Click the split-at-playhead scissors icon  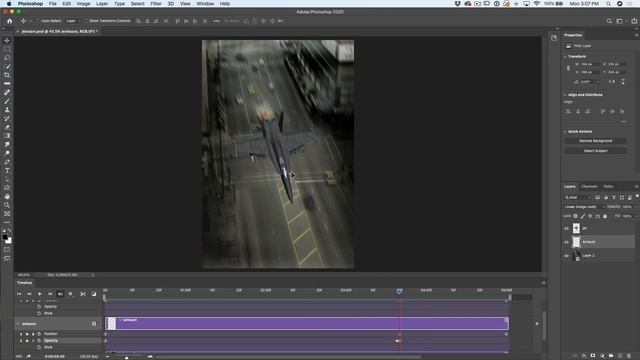click(x=83, y=294)
